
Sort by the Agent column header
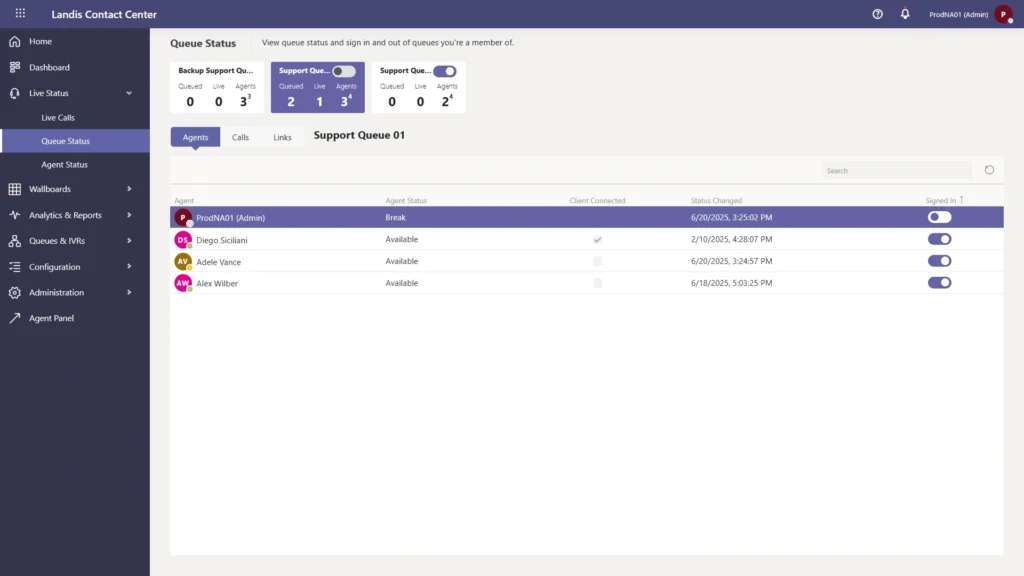[184, 200]
